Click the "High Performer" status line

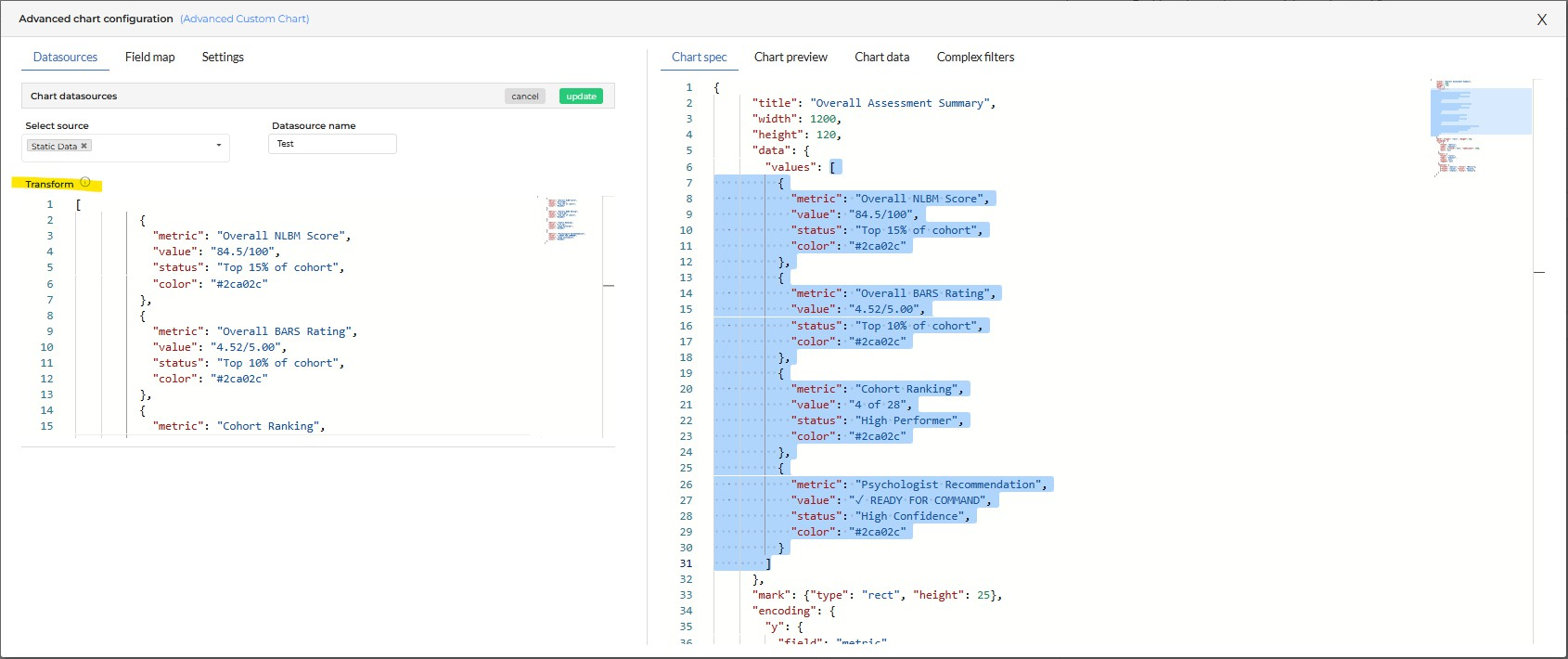(878, 420)
